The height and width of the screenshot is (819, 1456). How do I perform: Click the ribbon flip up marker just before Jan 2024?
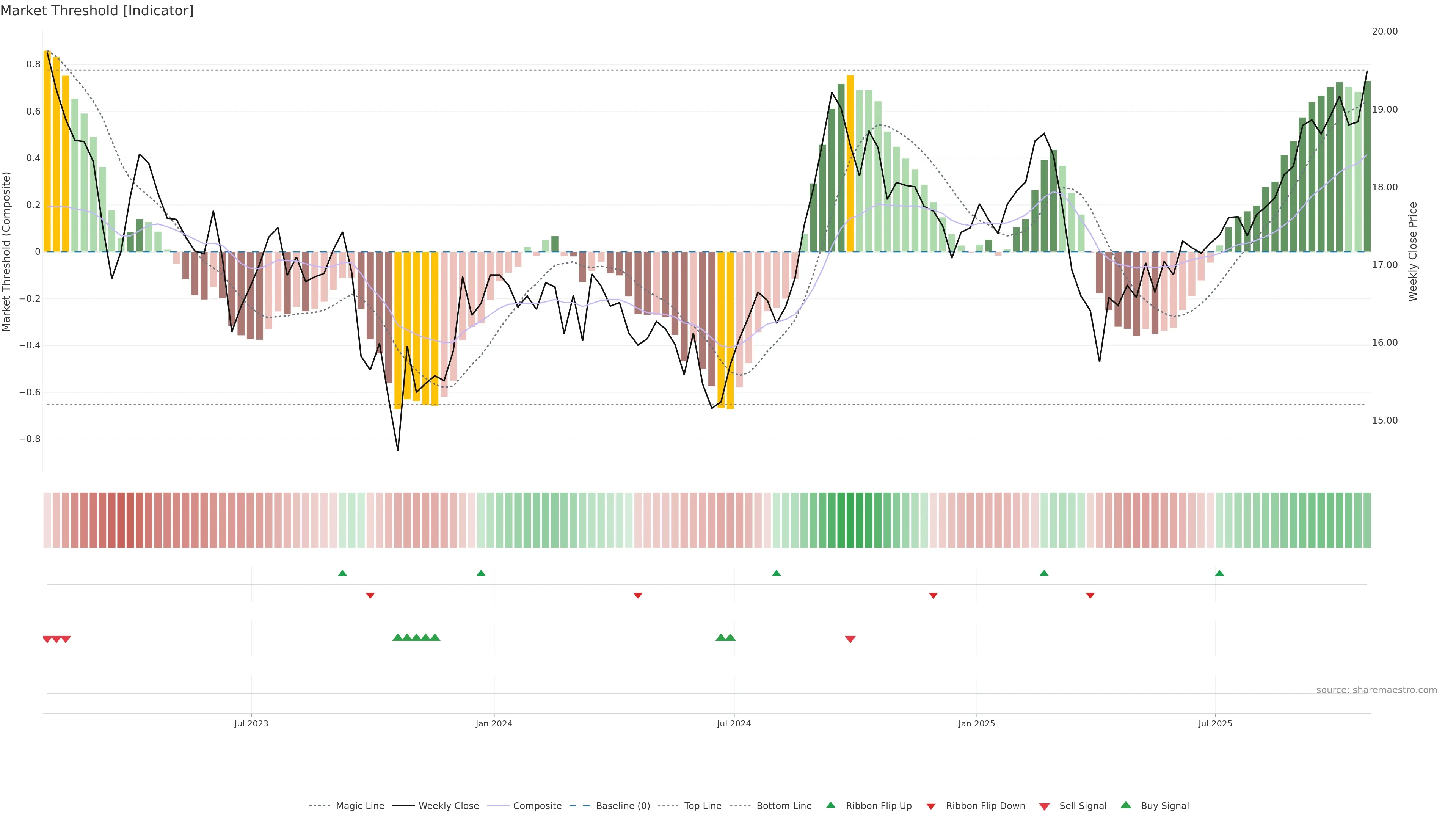click(x=481, y=573)
